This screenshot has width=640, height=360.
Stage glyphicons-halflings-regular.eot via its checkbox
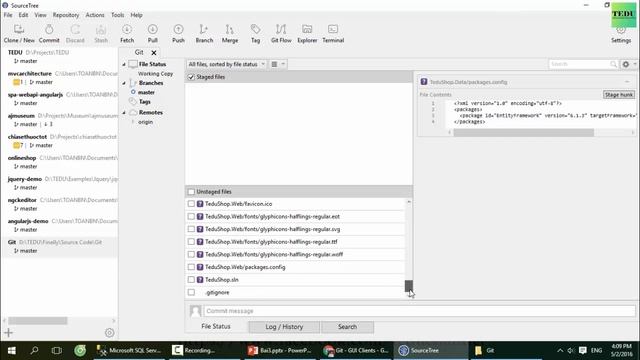(x=191, y=216)
